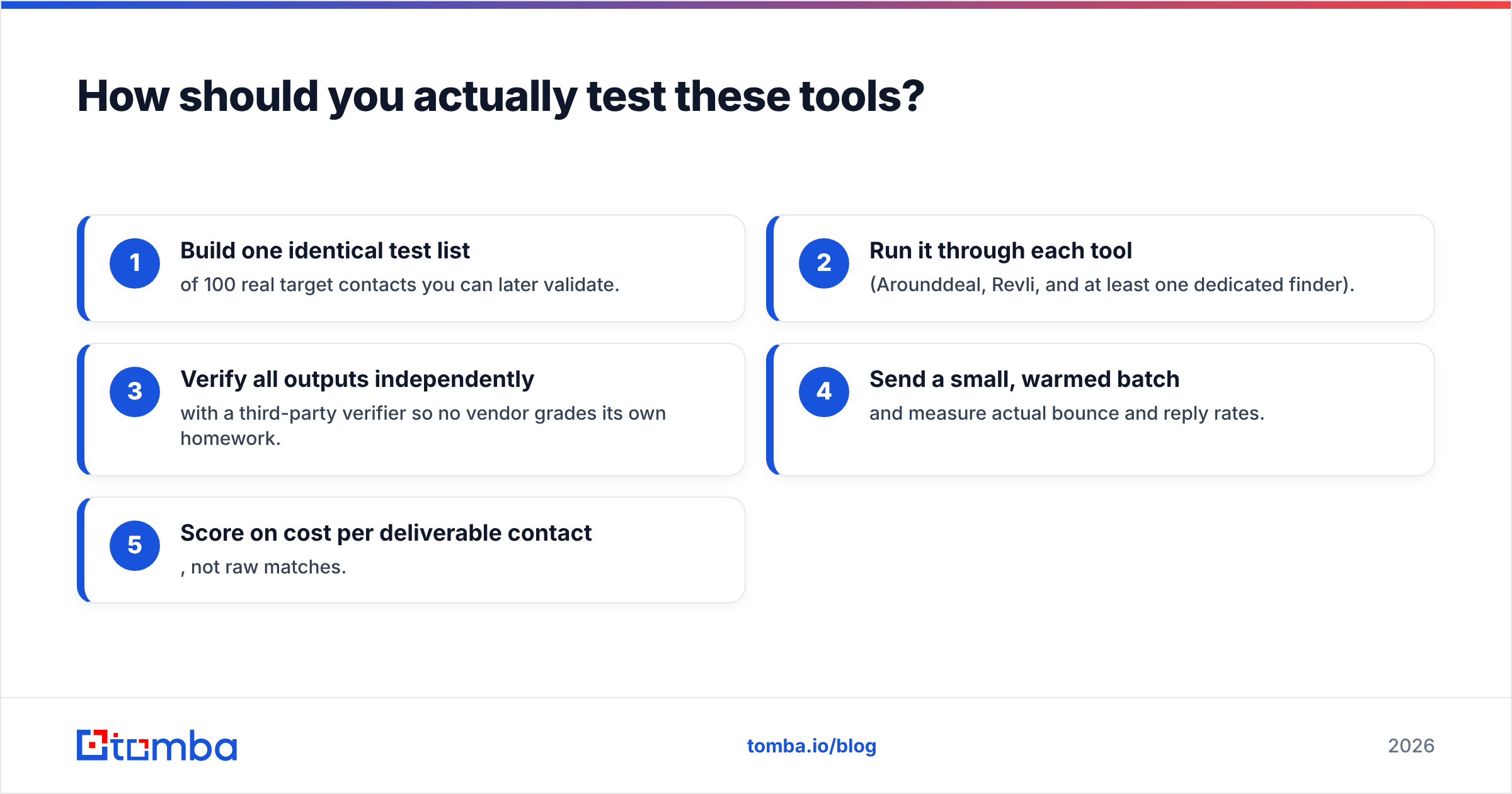Select 'Run it through each tool' heading

pos(1000,251)
